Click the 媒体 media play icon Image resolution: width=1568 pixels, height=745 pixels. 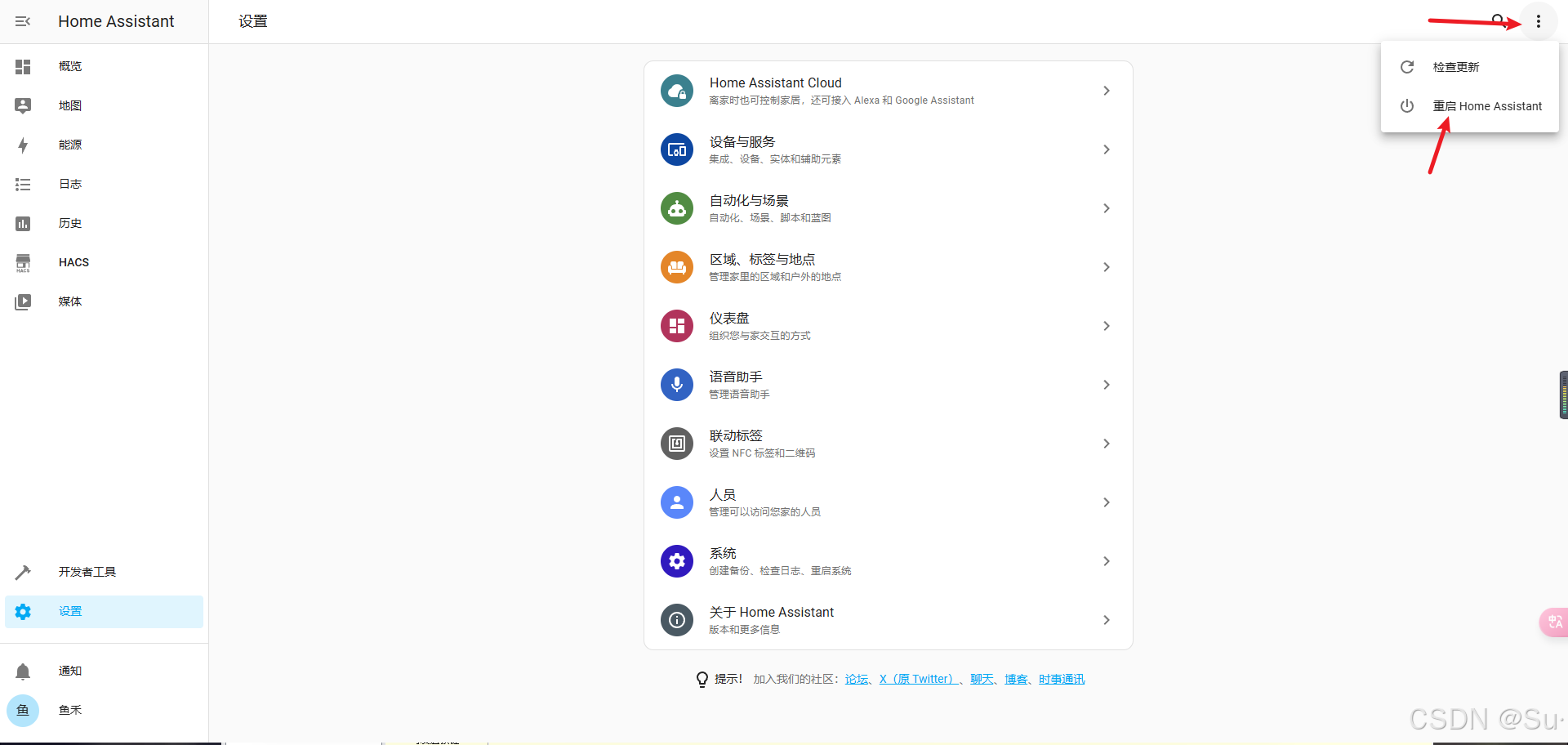(x=23, y=301)
